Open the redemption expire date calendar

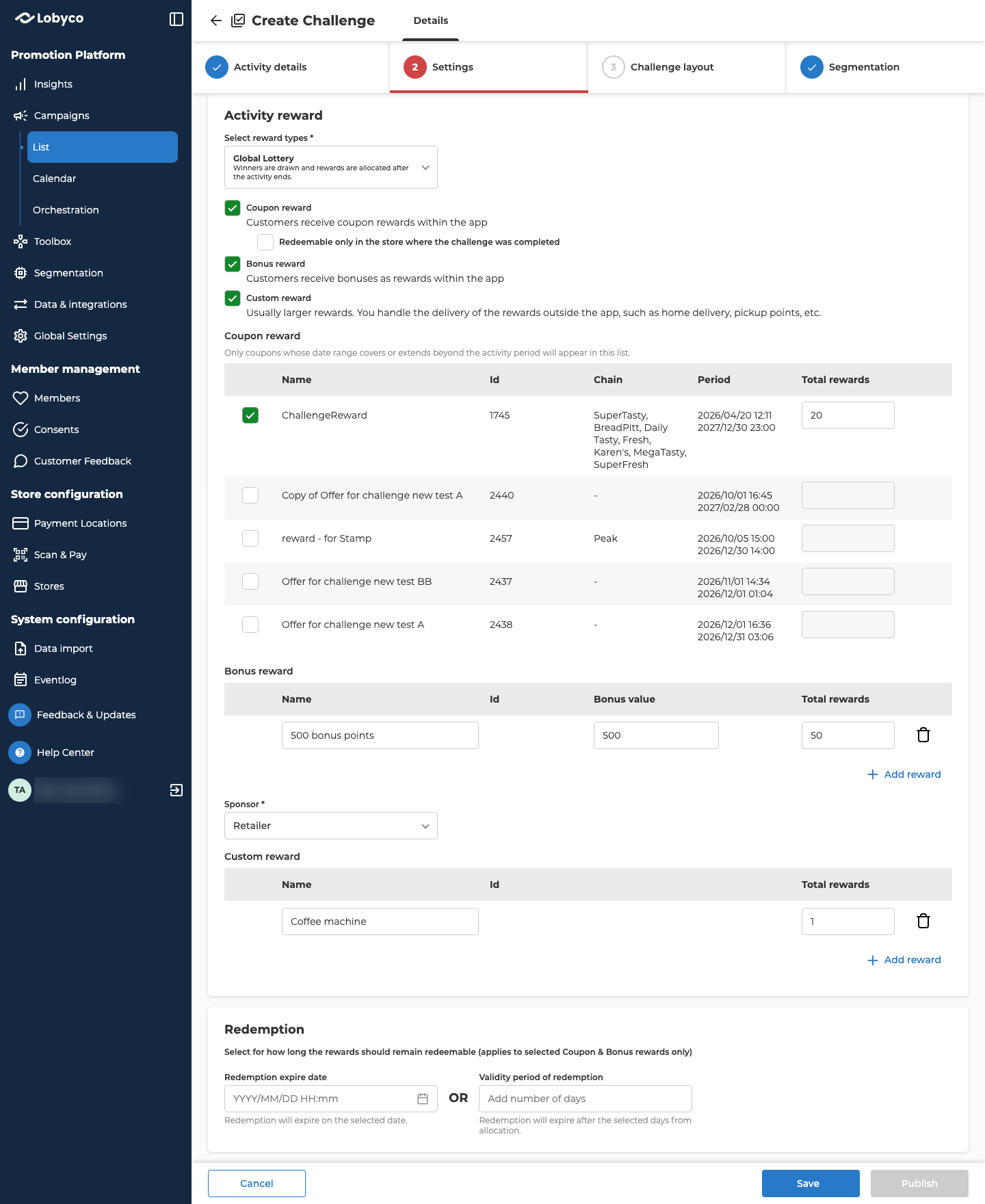coord(423,1099)
